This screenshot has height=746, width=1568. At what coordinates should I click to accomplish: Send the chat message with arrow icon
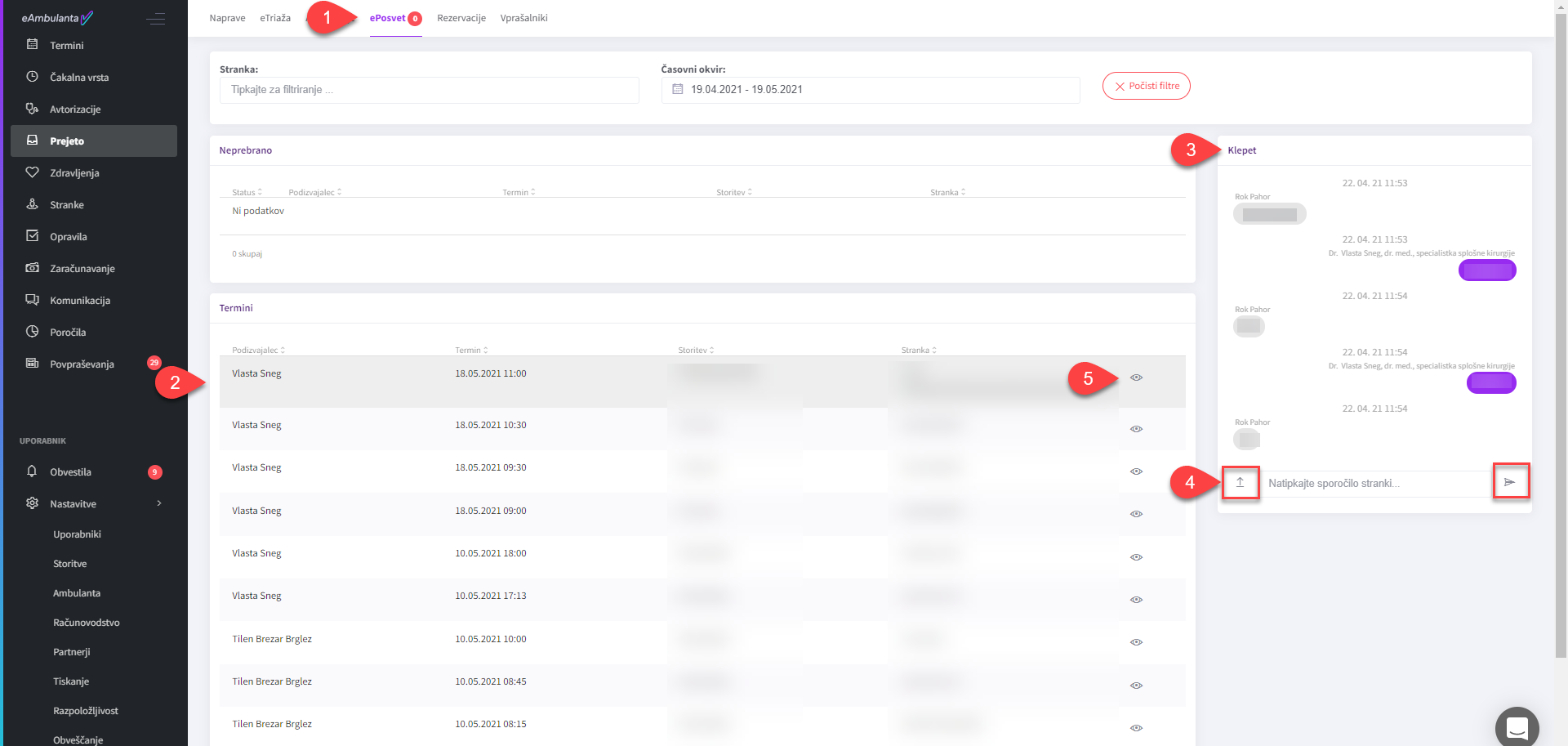(x=1510, y=482)
